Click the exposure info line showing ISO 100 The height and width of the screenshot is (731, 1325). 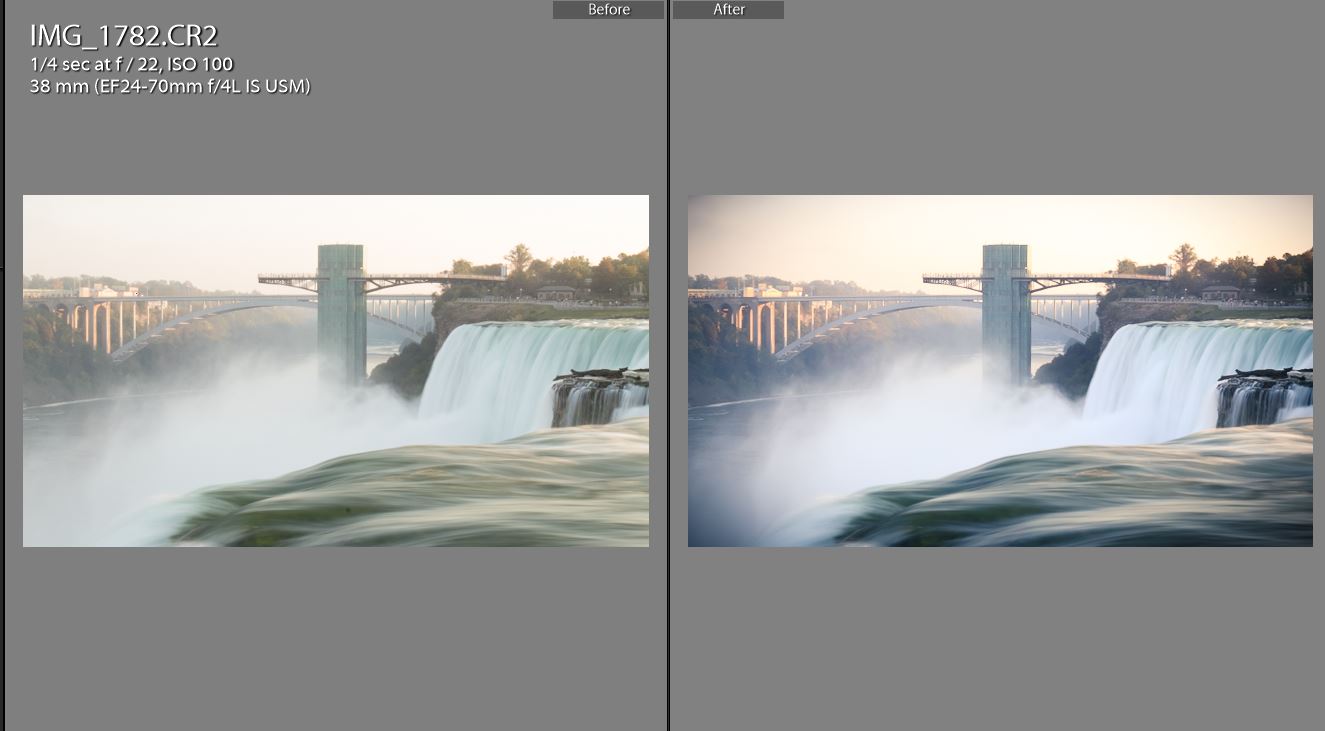[131, 65]
